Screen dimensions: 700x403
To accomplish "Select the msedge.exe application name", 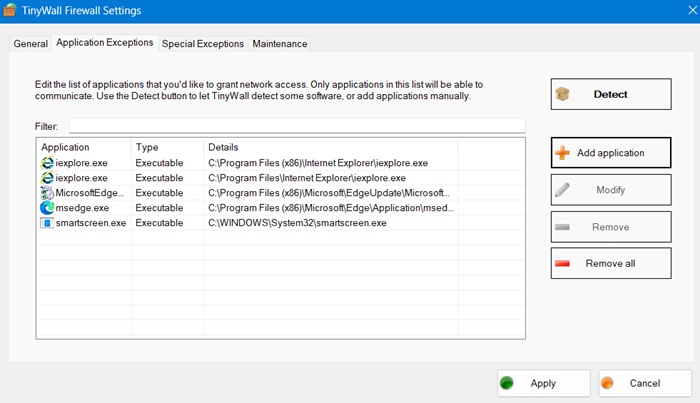I will pyautogui.click(x=82, y=208).
